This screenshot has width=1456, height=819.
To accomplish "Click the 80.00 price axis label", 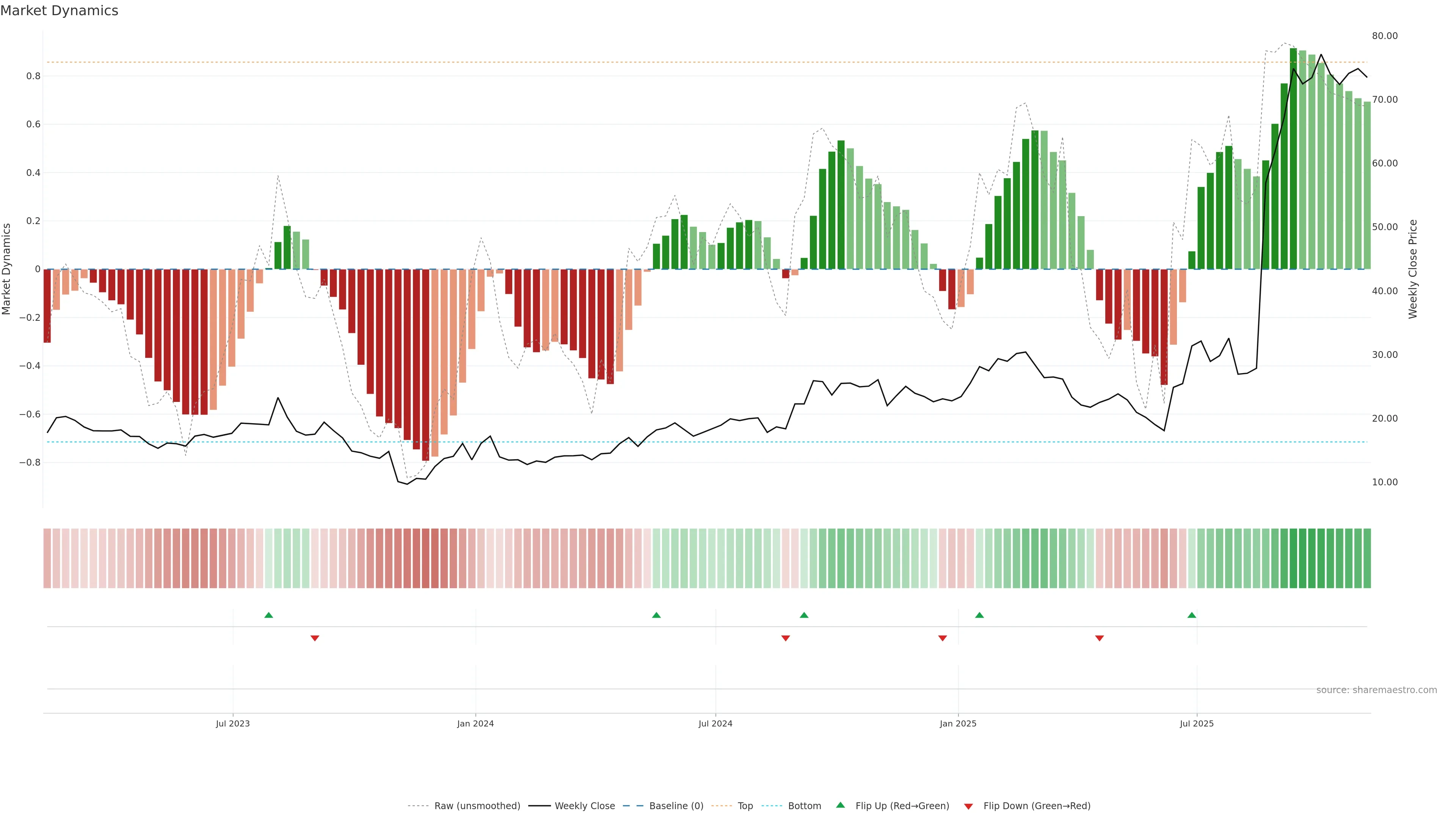I will click(x=1384, y=36).
